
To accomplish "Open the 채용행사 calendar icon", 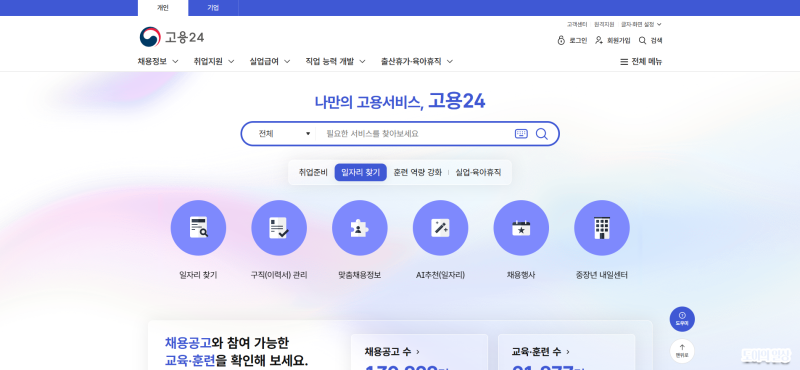I will [x=521, y=228].
